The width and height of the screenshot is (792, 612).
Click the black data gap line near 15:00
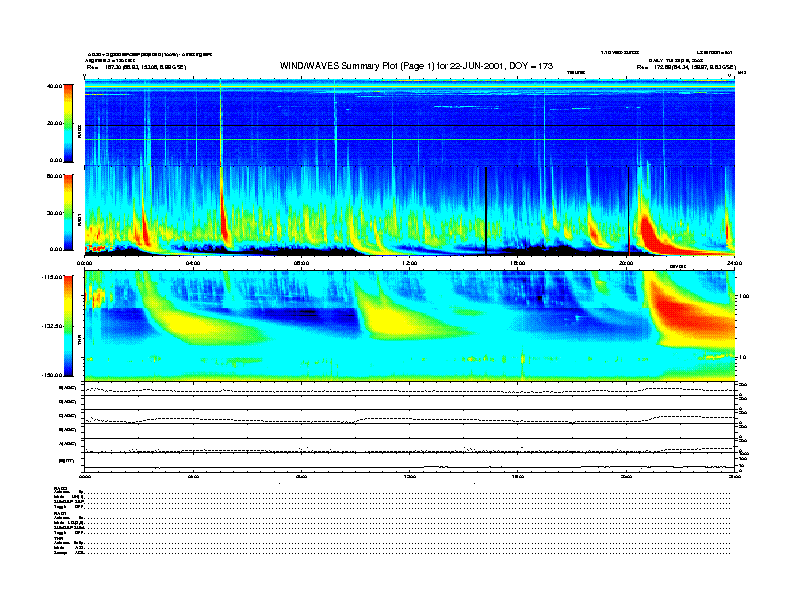(x=486, y=211)
